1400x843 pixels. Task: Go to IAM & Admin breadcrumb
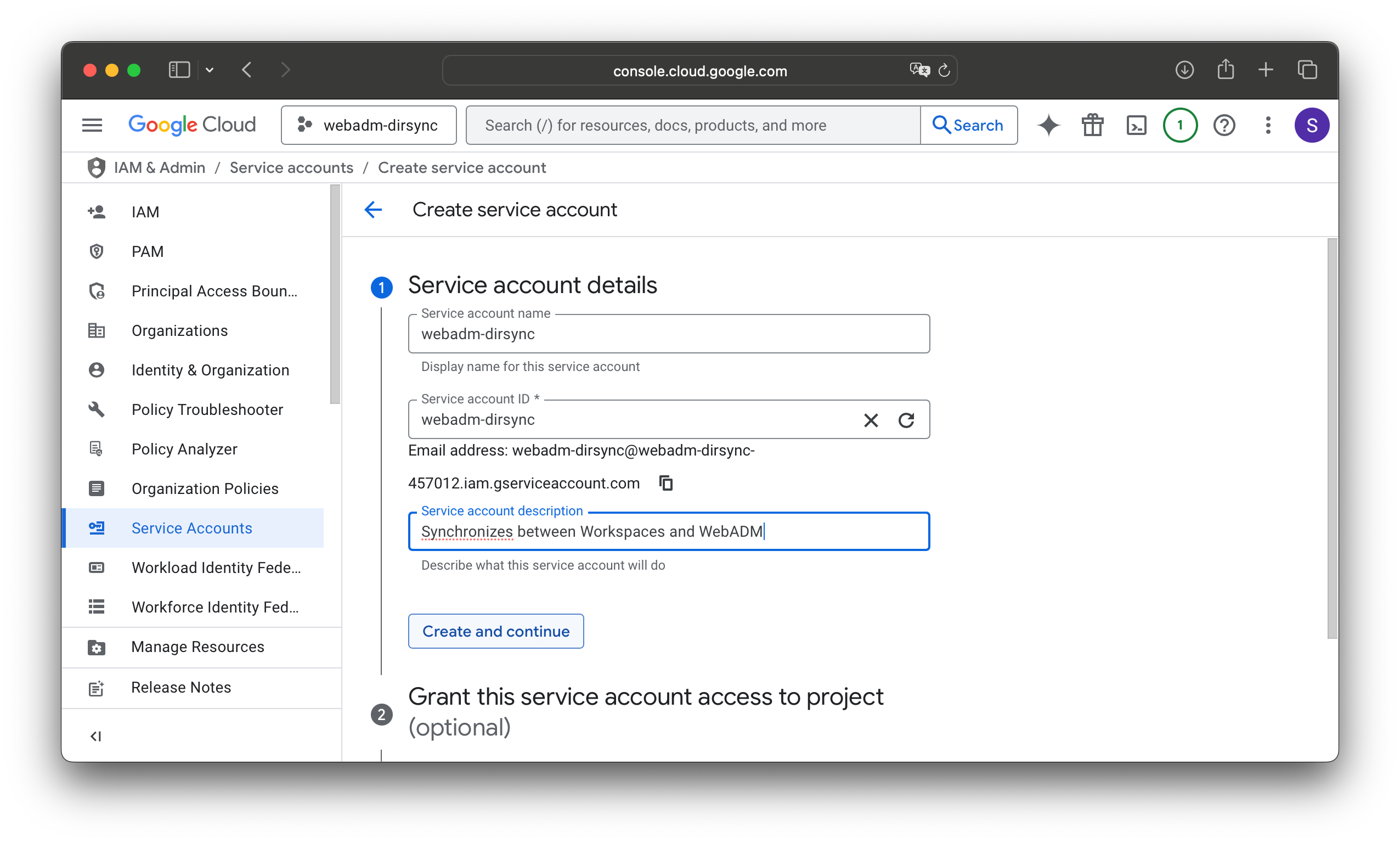click(160, 167)
